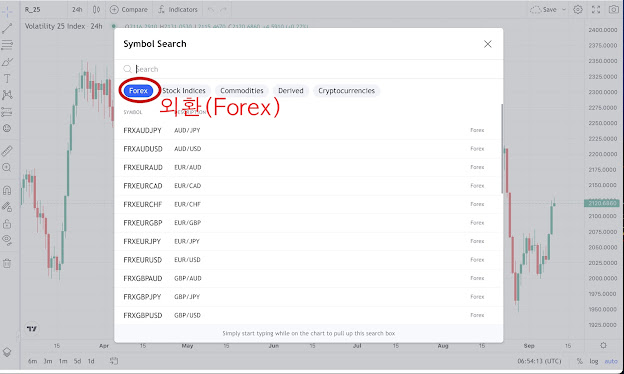The width and height of the screenshot is (624, 374).
Task: Choose the FRXEURAUD symbol row
Action: (307, 168)
